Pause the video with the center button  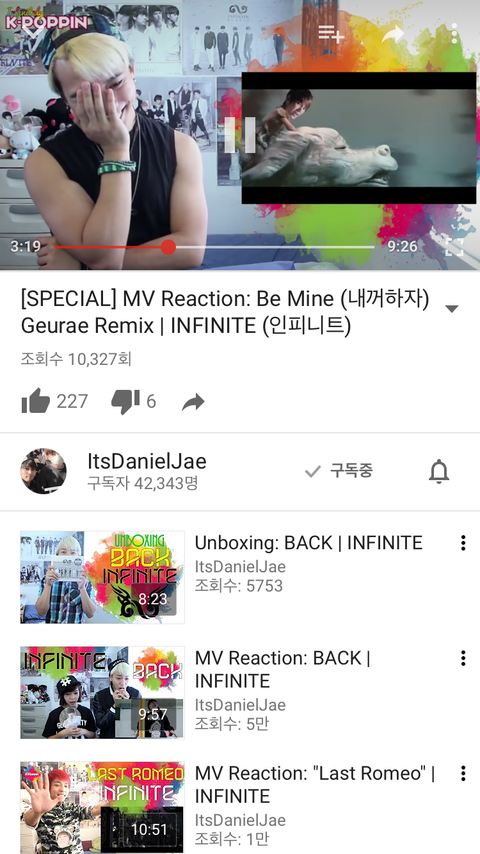coord(240,135)
